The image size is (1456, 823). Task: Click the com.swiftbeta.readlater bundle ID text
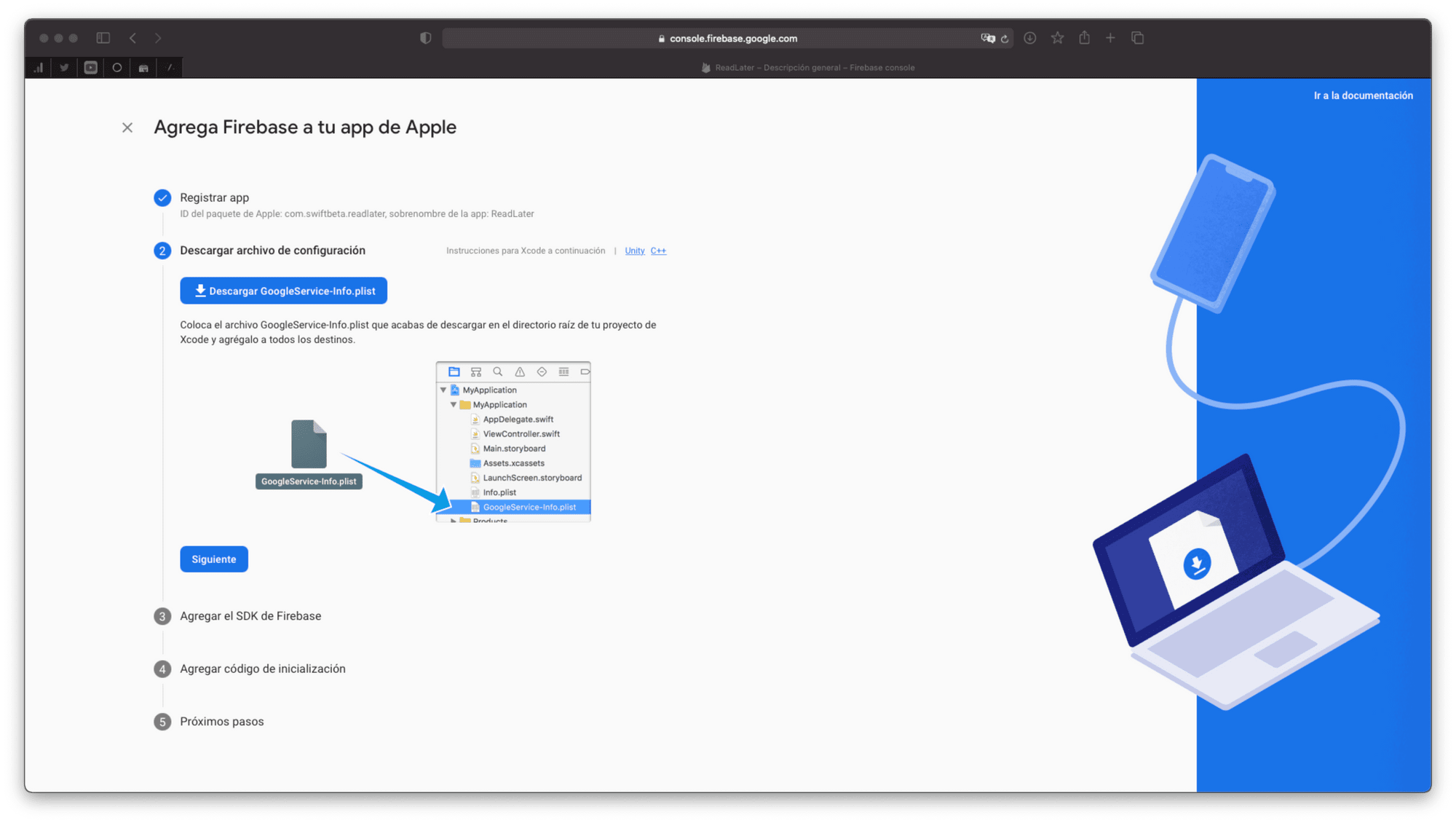tap(335, 214)
